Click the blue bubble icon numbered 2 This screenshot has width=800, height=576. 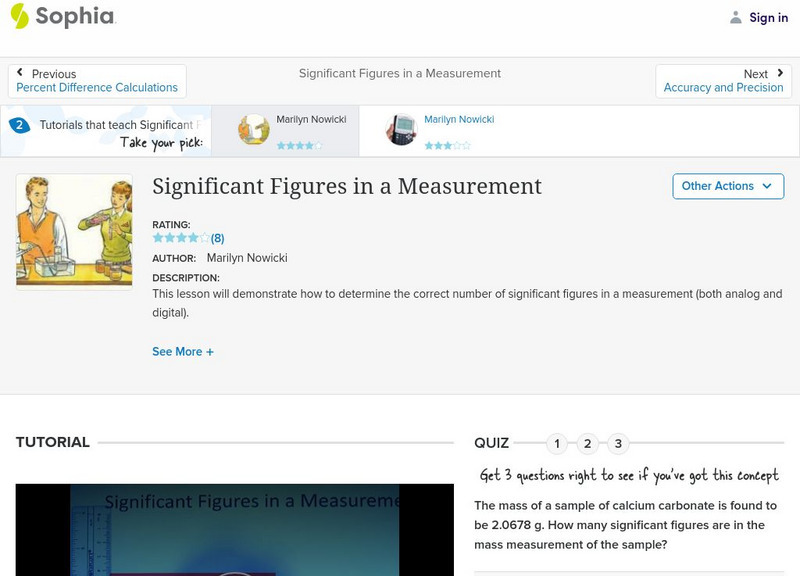tap(19, 125)
